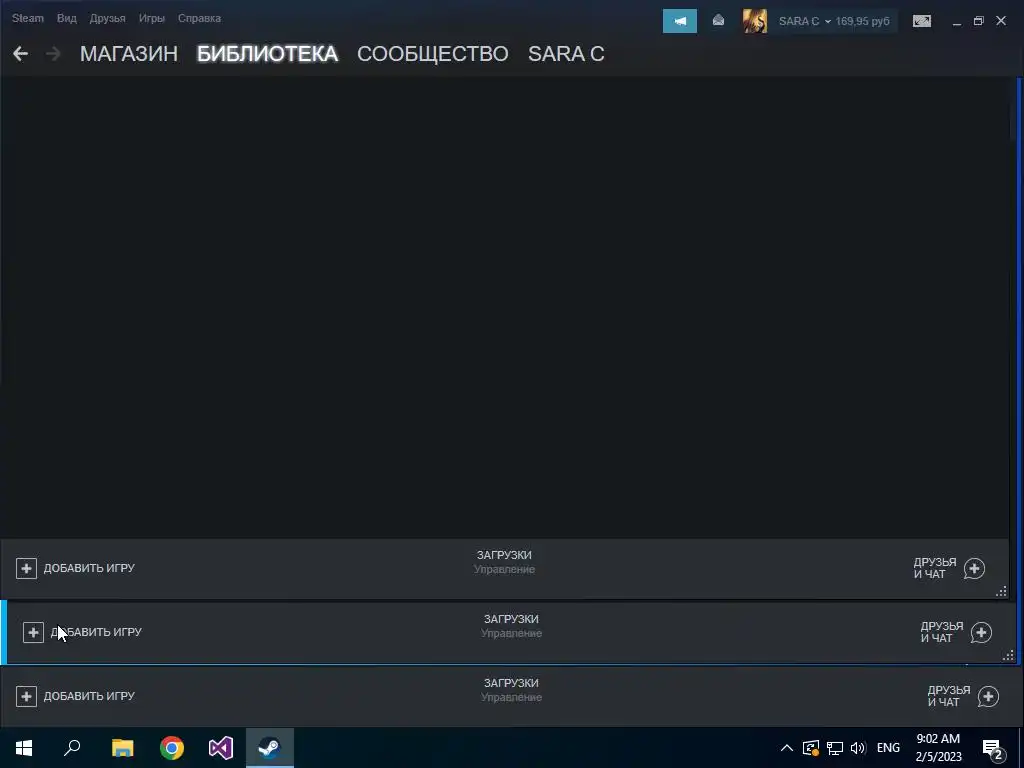This screenshot has height=768, width=1024.
Task: Open the СООБЩЕСТВО tab
Action: point(432,54)
